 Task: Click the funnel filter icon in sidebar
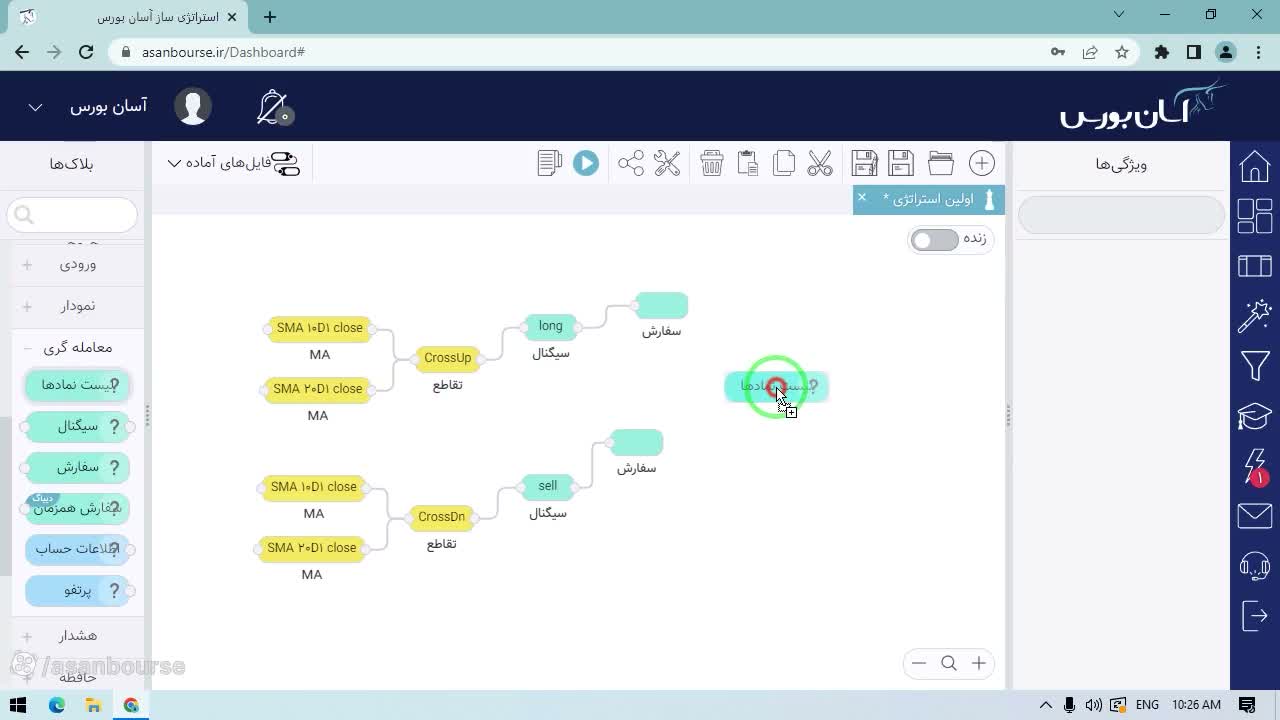point(1255,366)
